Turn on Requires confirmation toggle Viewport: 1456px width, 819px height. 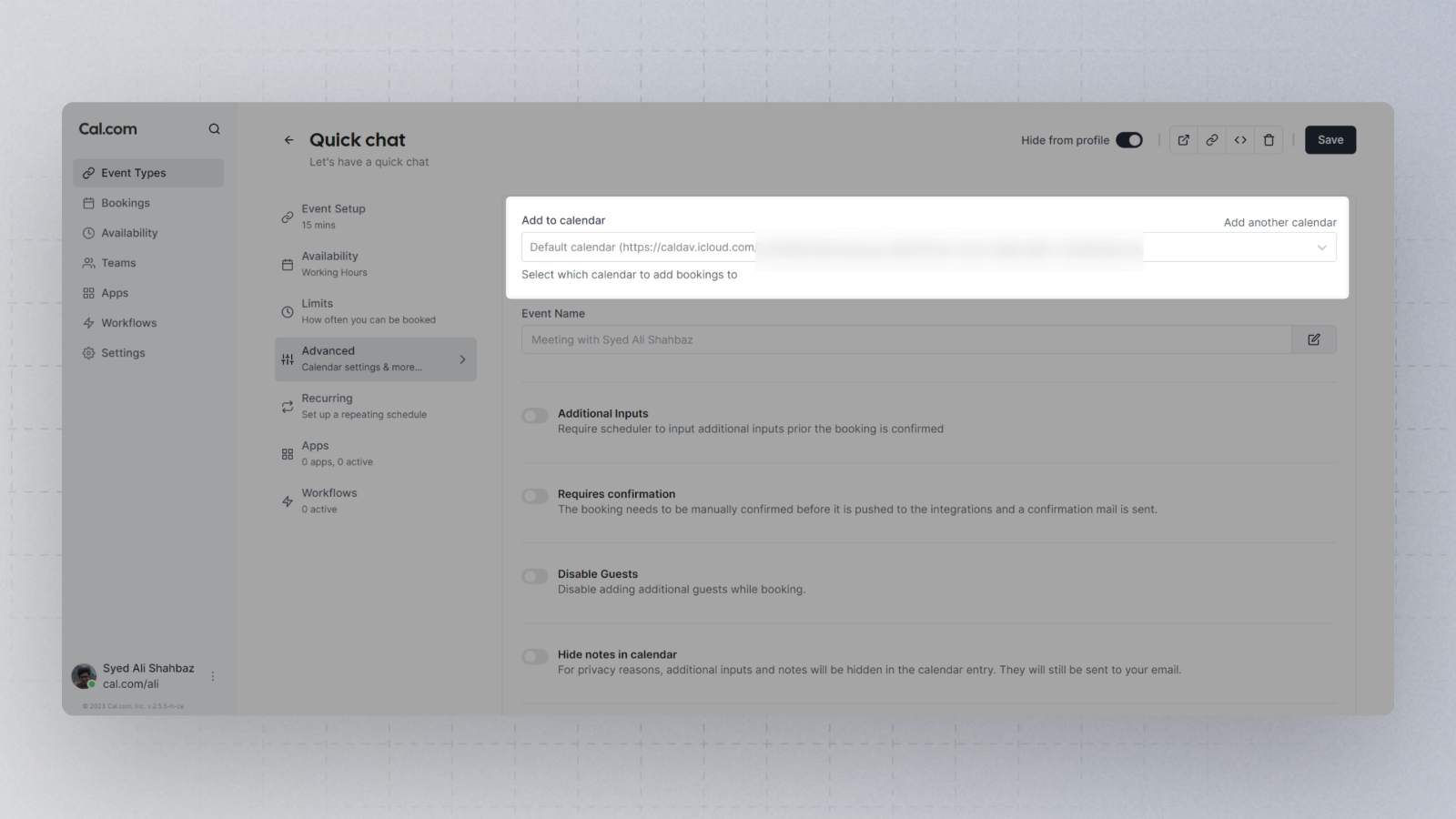535,496
